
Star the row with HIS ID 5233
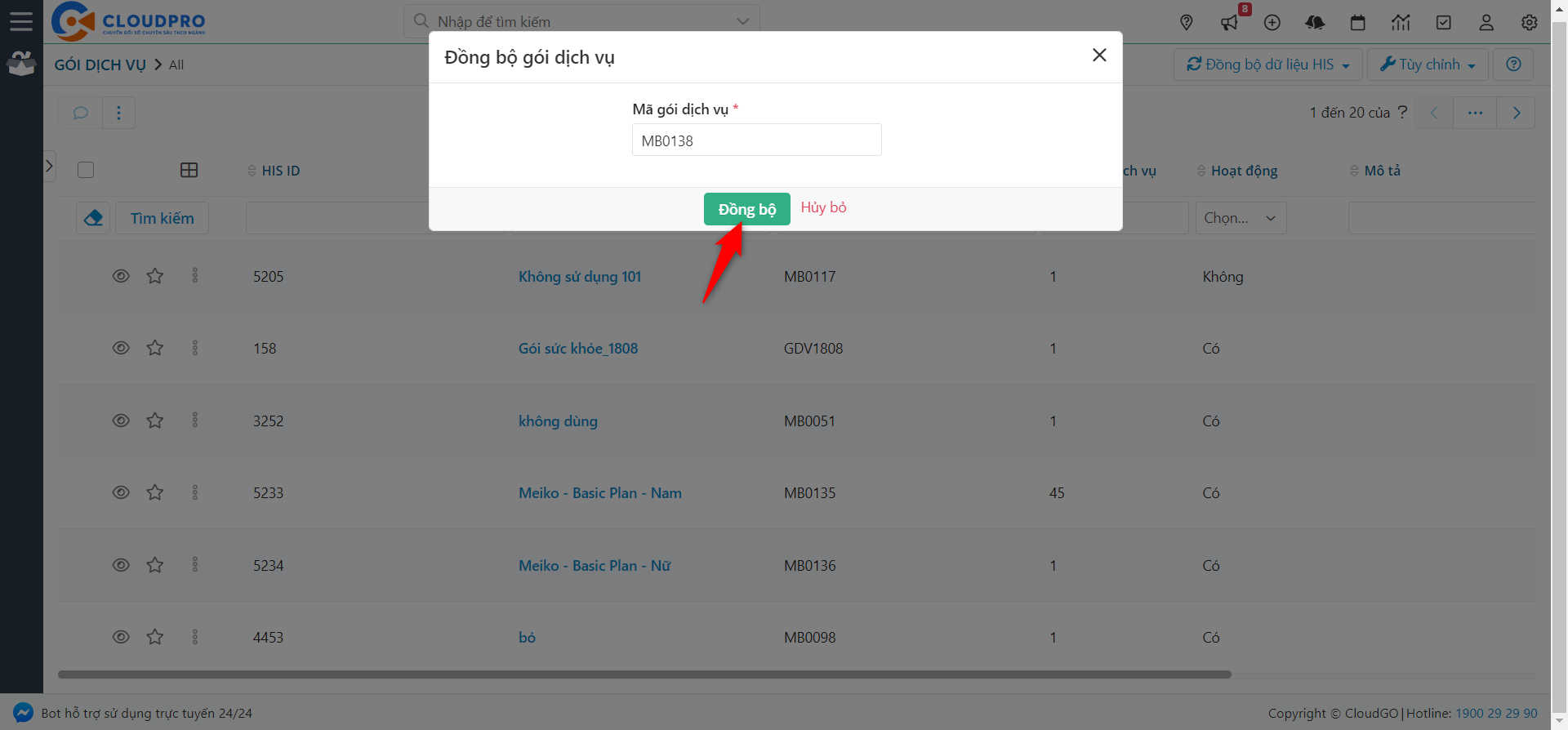pos(155,492)
